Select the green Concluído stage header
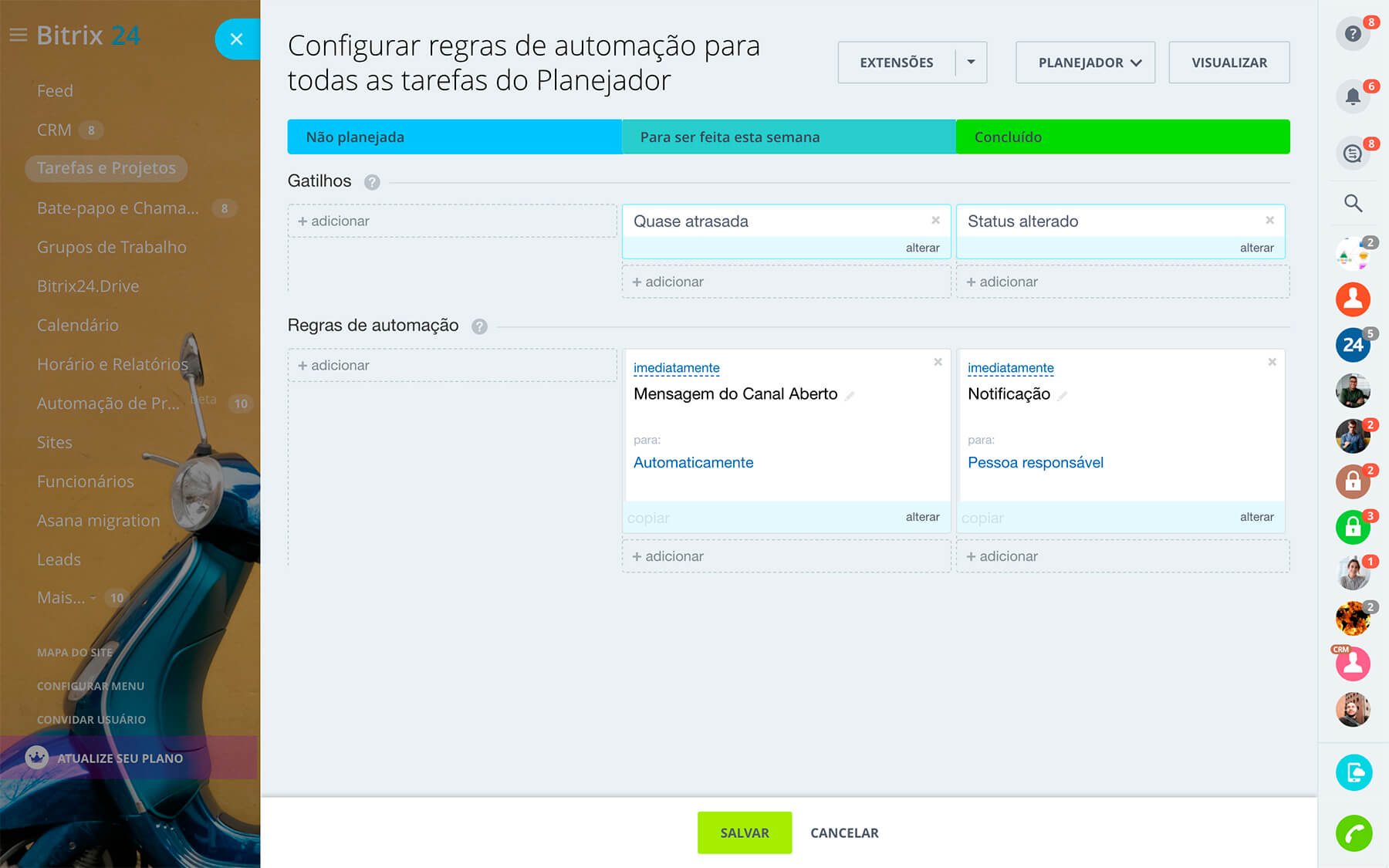The width and height of the screenshot is (1389, 868). (x=1122, y=137)
